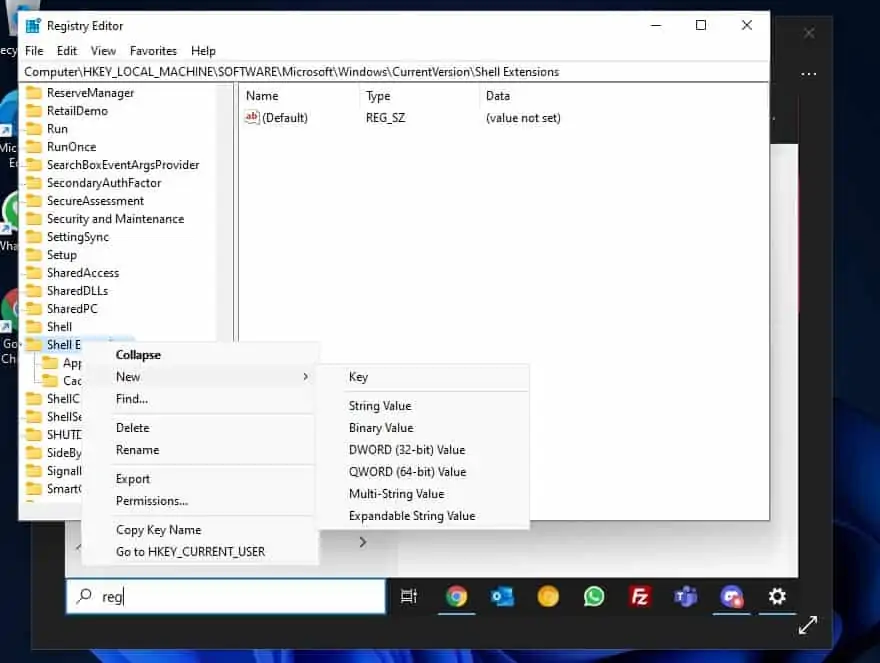Click Collapse in the context menu

[138, 355]
